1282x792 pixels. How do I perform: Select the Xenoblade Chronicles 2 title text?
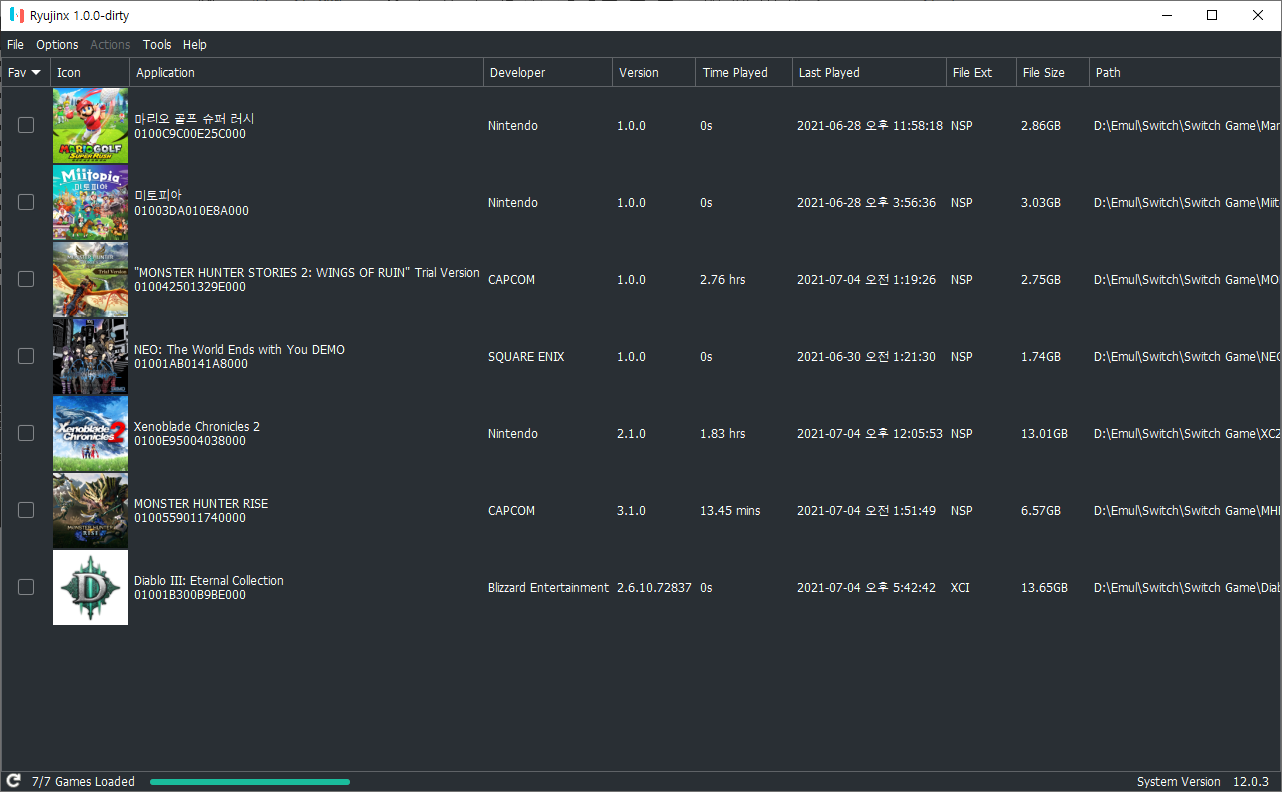tap(197, 427)
